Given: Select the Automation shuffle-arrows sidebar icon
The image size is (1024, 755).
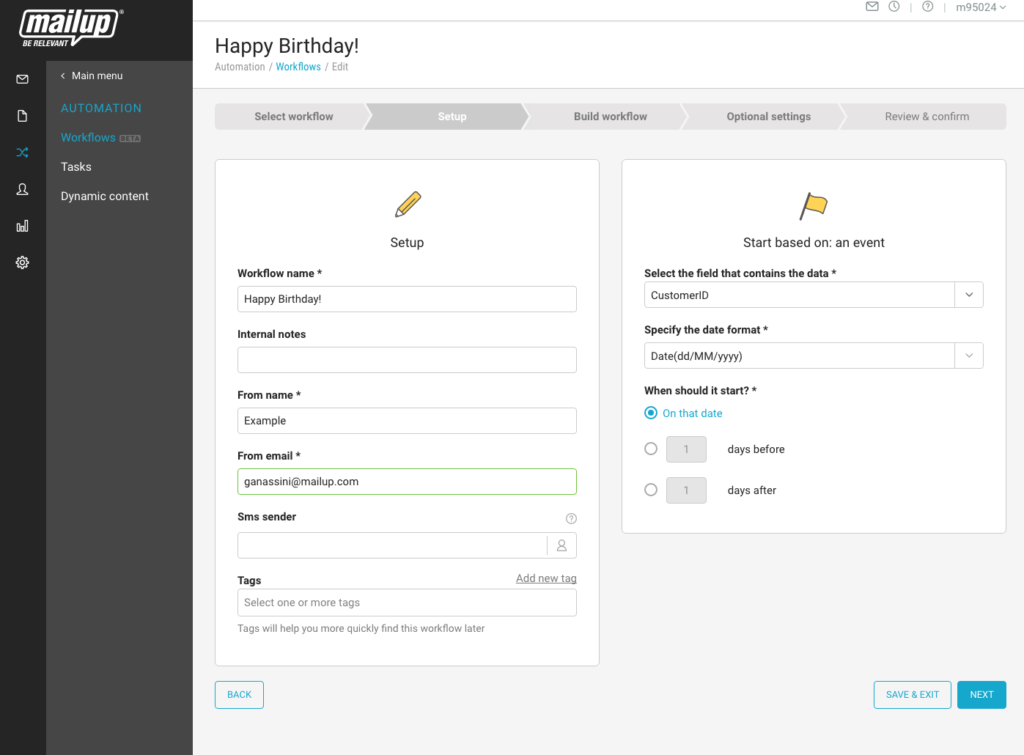Looking at the screenshot, I should [x=22, y=153].
